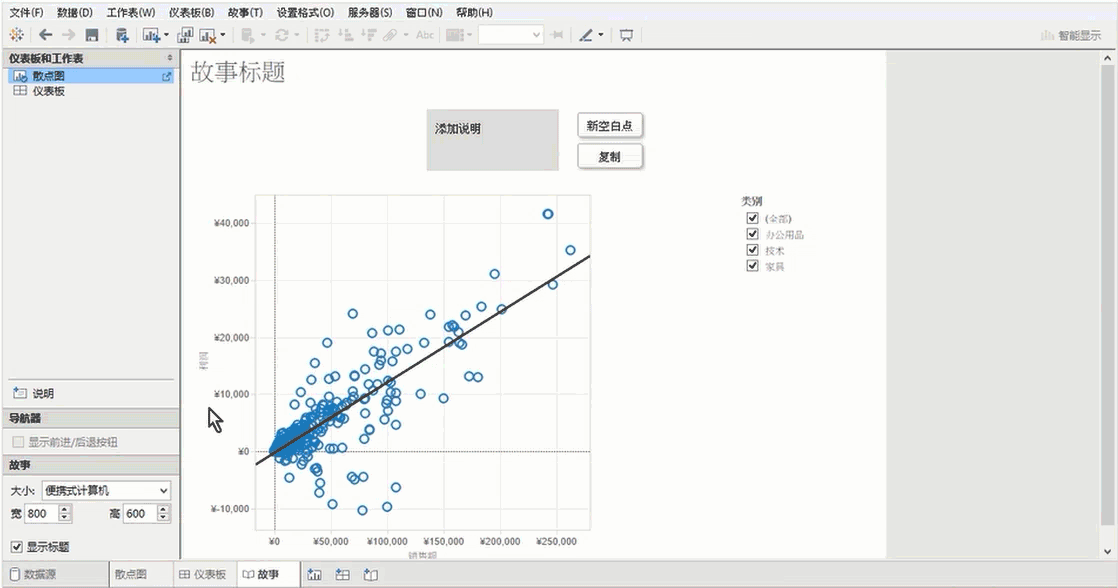Open the highlight pen dropdown arrow
The width and height of the screenshot is (1118, 588).
601,35
